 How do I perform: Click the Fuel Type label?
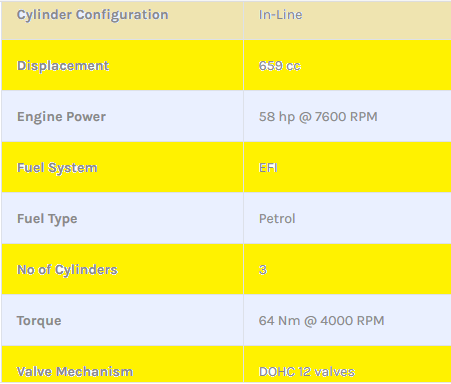click(x=47, y=219)
